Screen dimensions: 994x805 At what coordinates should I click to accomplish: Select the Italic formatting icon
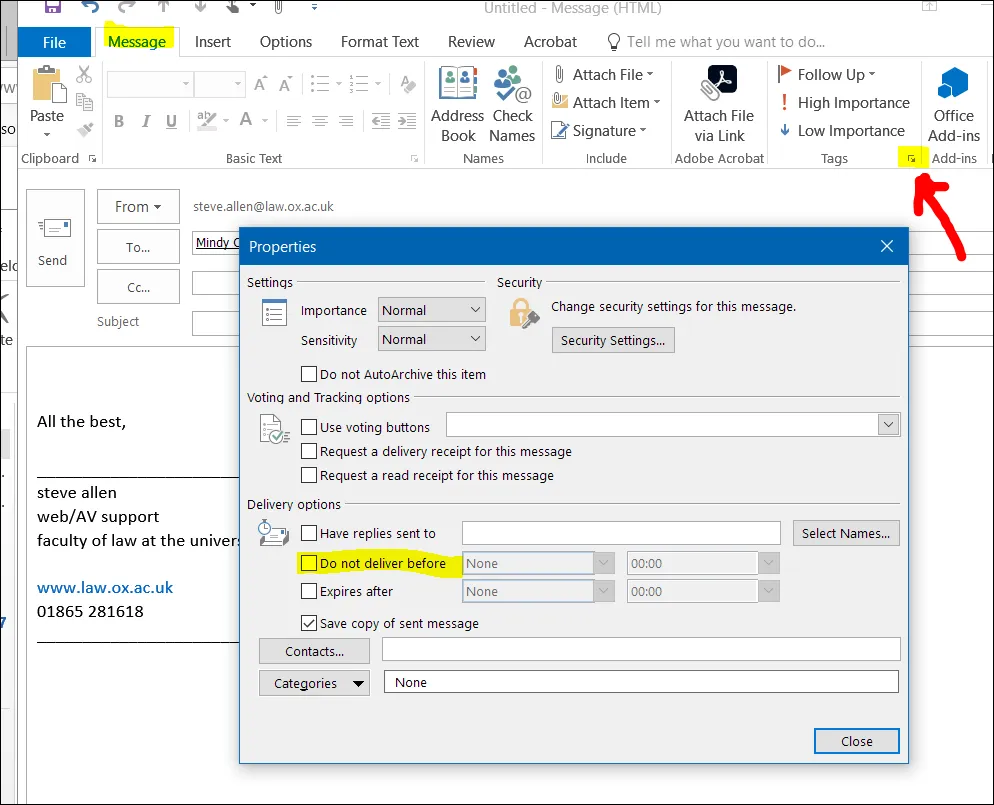point(145,120)
